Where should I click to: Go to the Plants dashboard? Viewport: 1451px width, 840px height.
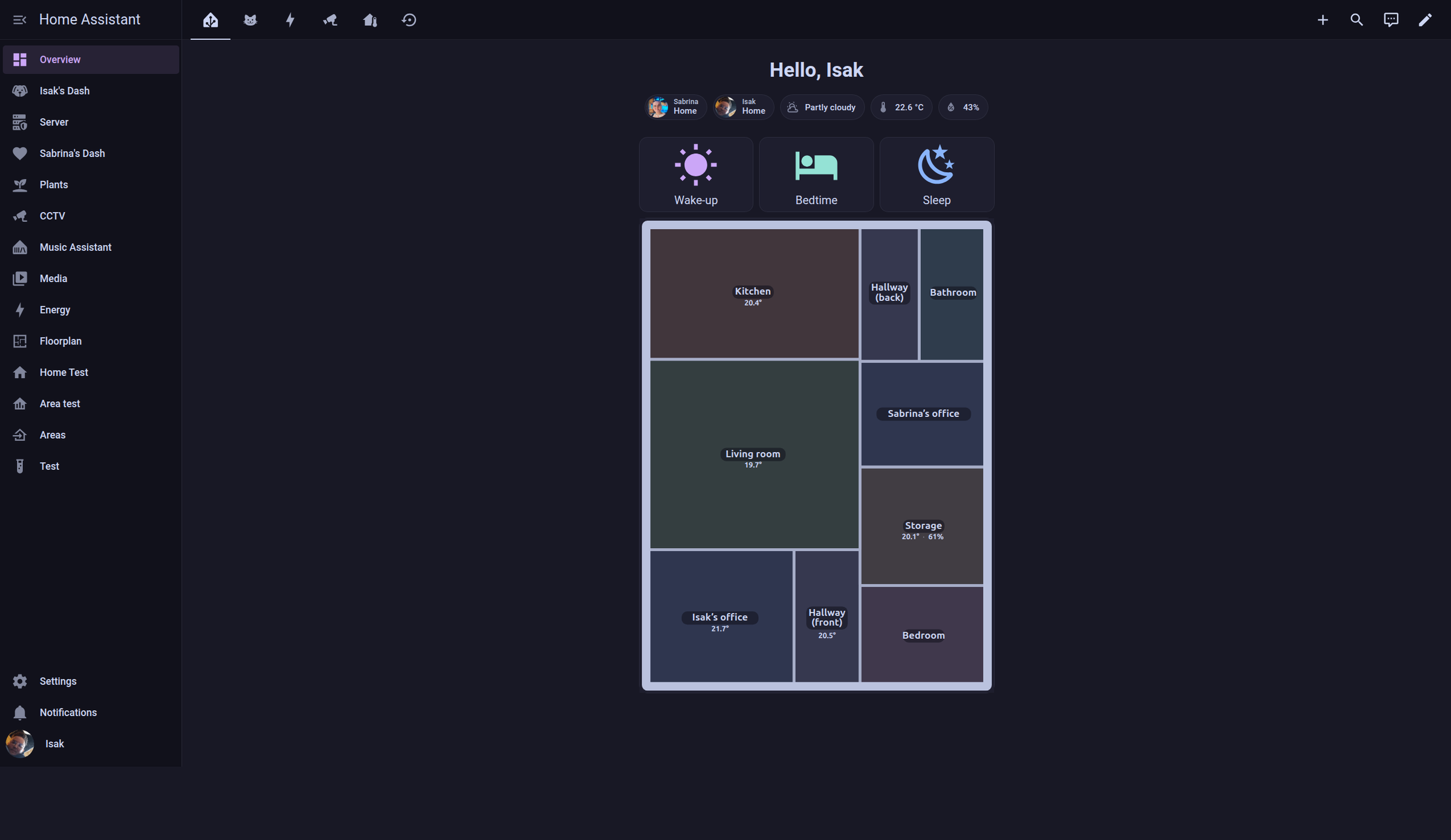pos(91,184)
